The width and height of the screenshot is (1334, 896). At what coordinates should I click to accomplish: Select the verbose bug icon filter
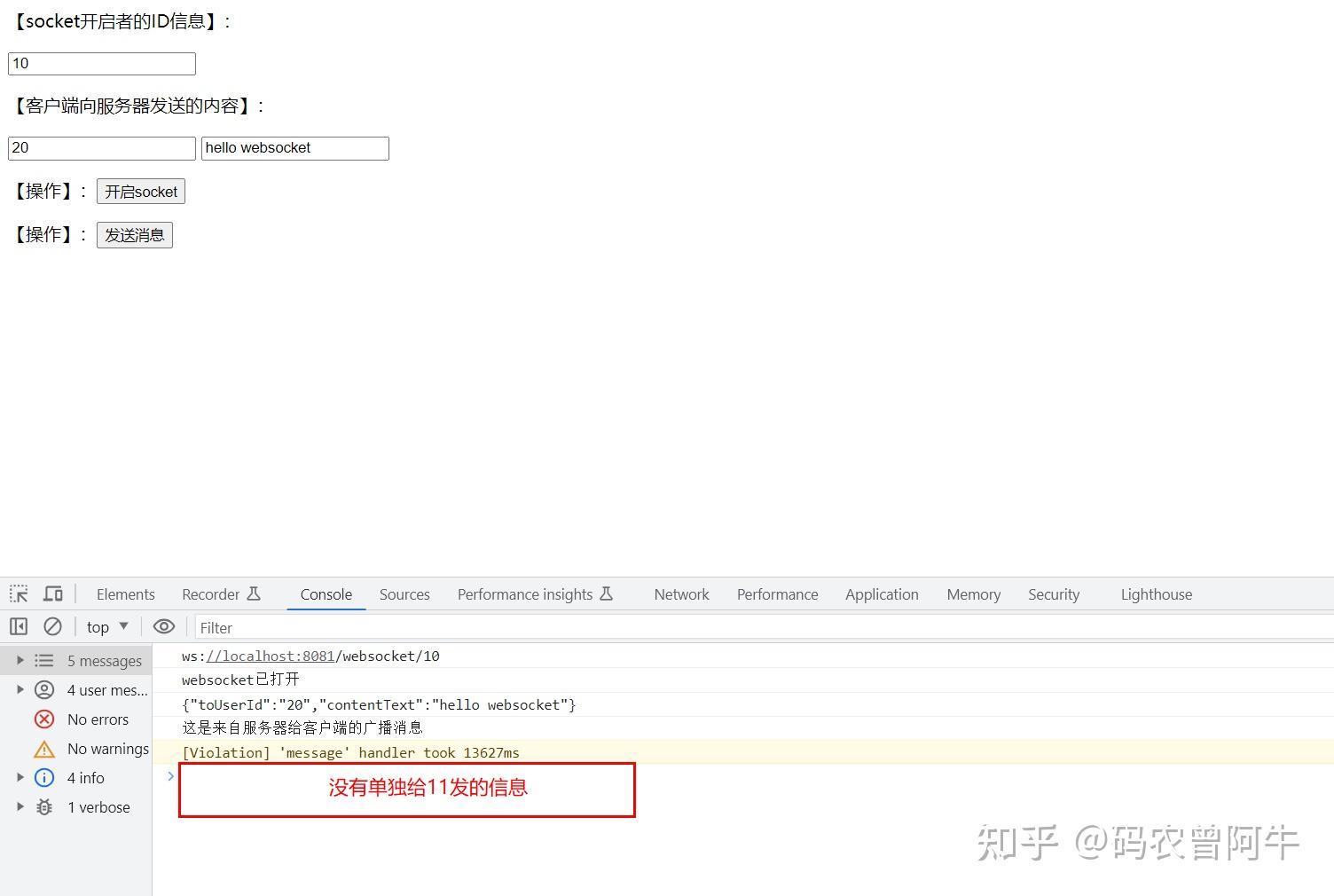[x=44, y=807]
